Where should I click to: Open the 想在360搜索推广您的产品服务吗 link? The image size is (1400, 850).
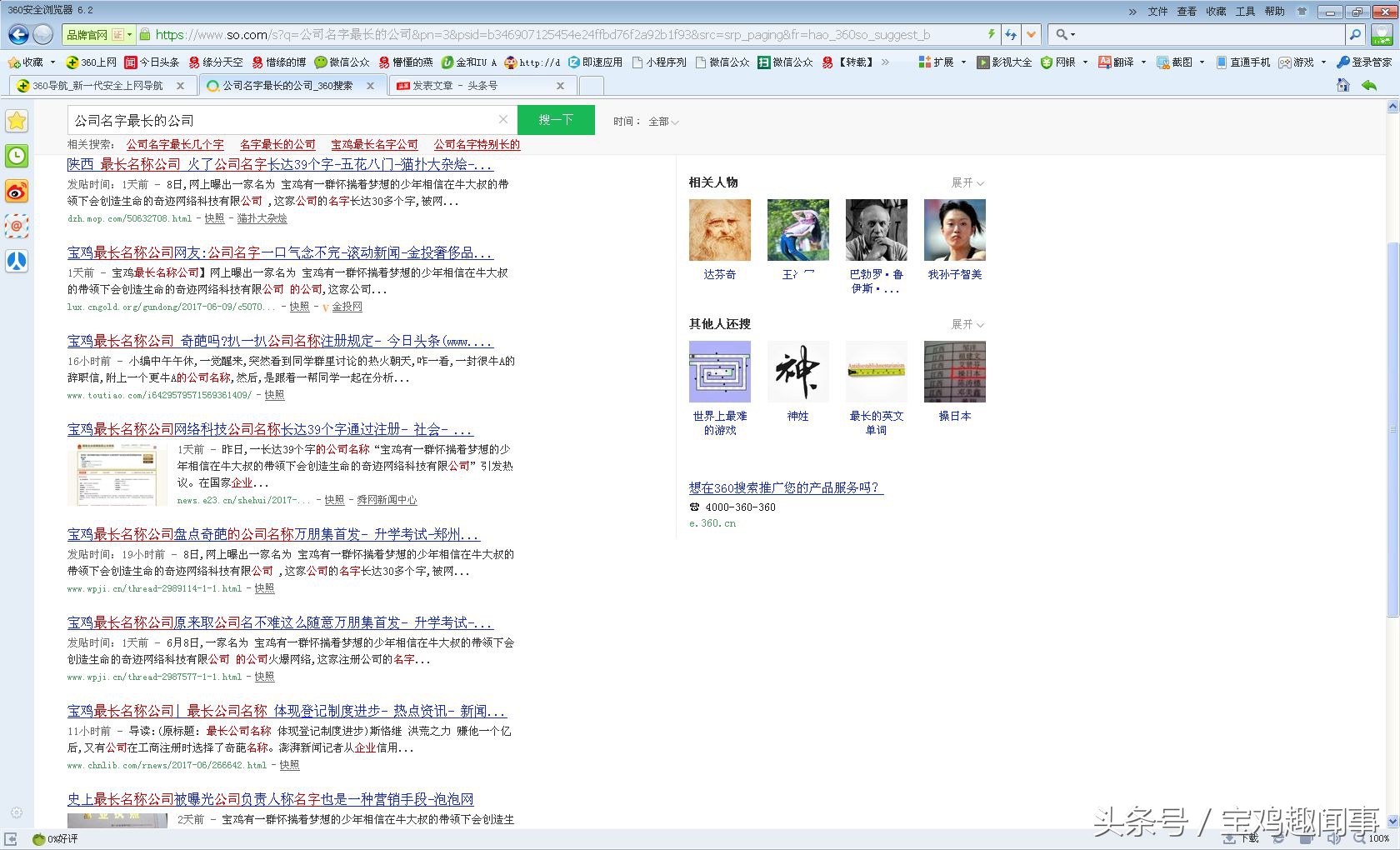click(x=786, y=487)
